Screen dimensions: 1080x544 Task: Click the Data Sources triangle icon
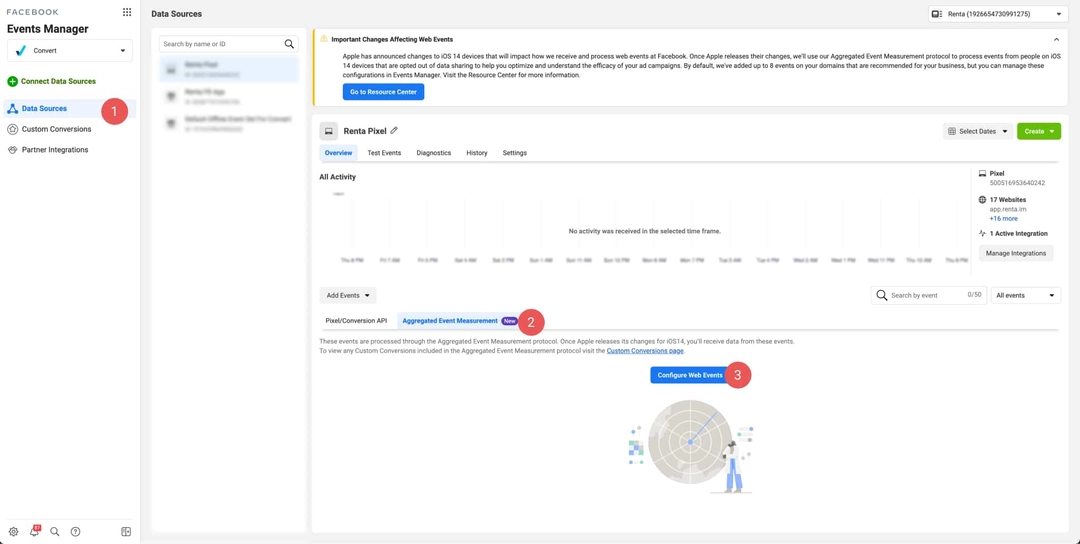coord(12,108)
